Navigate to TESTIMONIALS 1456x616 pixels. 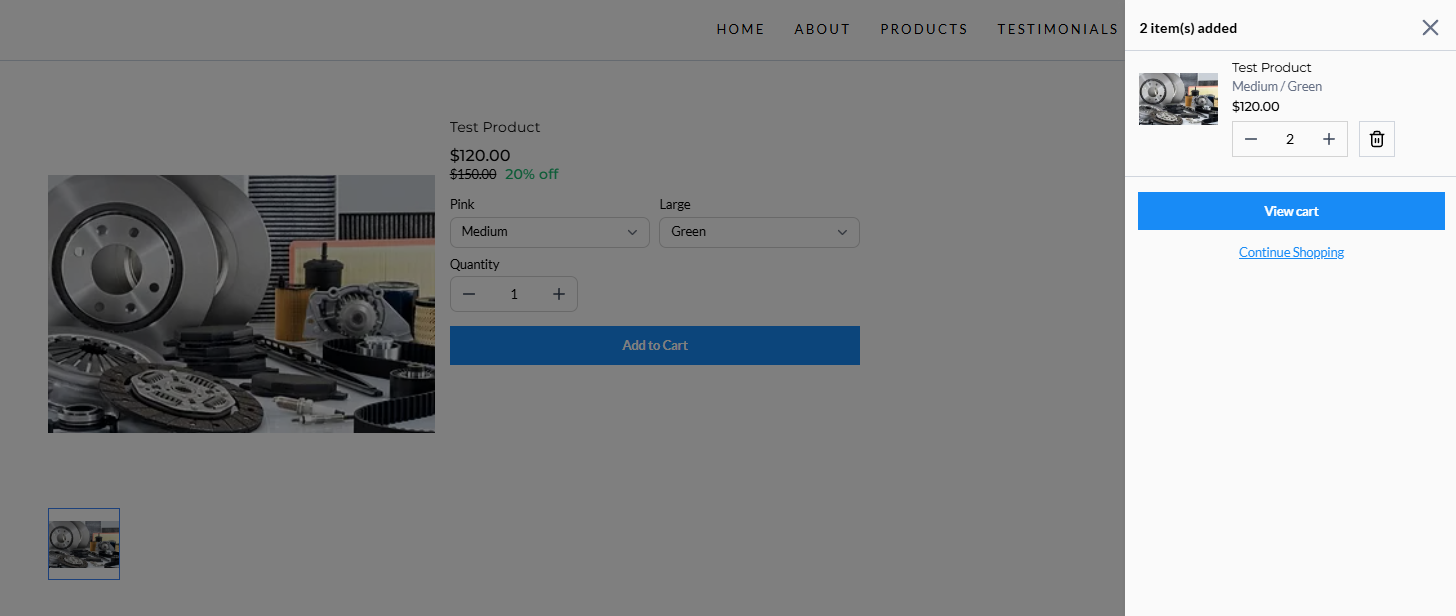coord(1057,29)
